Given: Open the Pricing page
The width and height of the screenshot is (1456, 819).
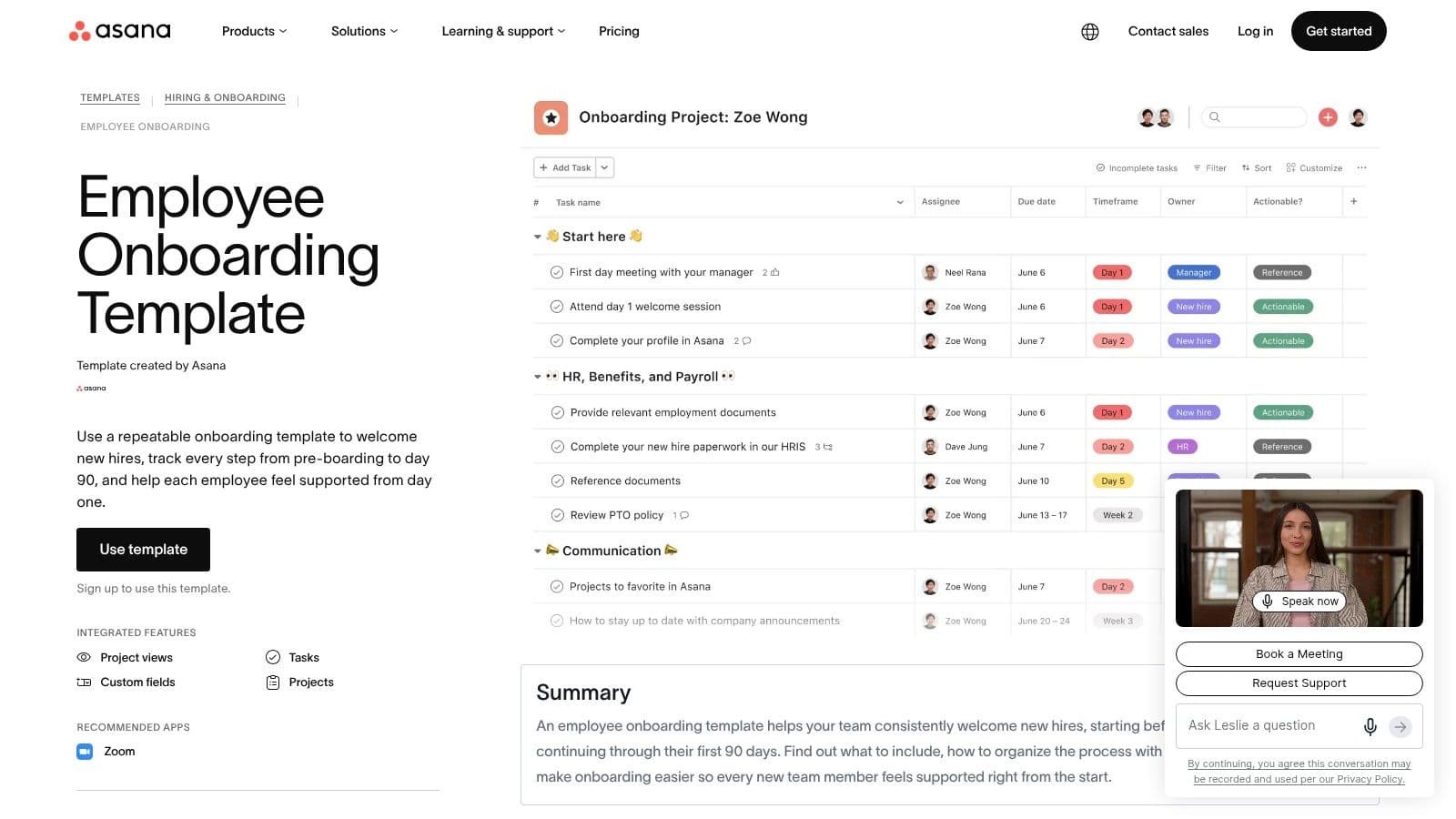Looking at the screenshot, I should click(x=619, y=31).
